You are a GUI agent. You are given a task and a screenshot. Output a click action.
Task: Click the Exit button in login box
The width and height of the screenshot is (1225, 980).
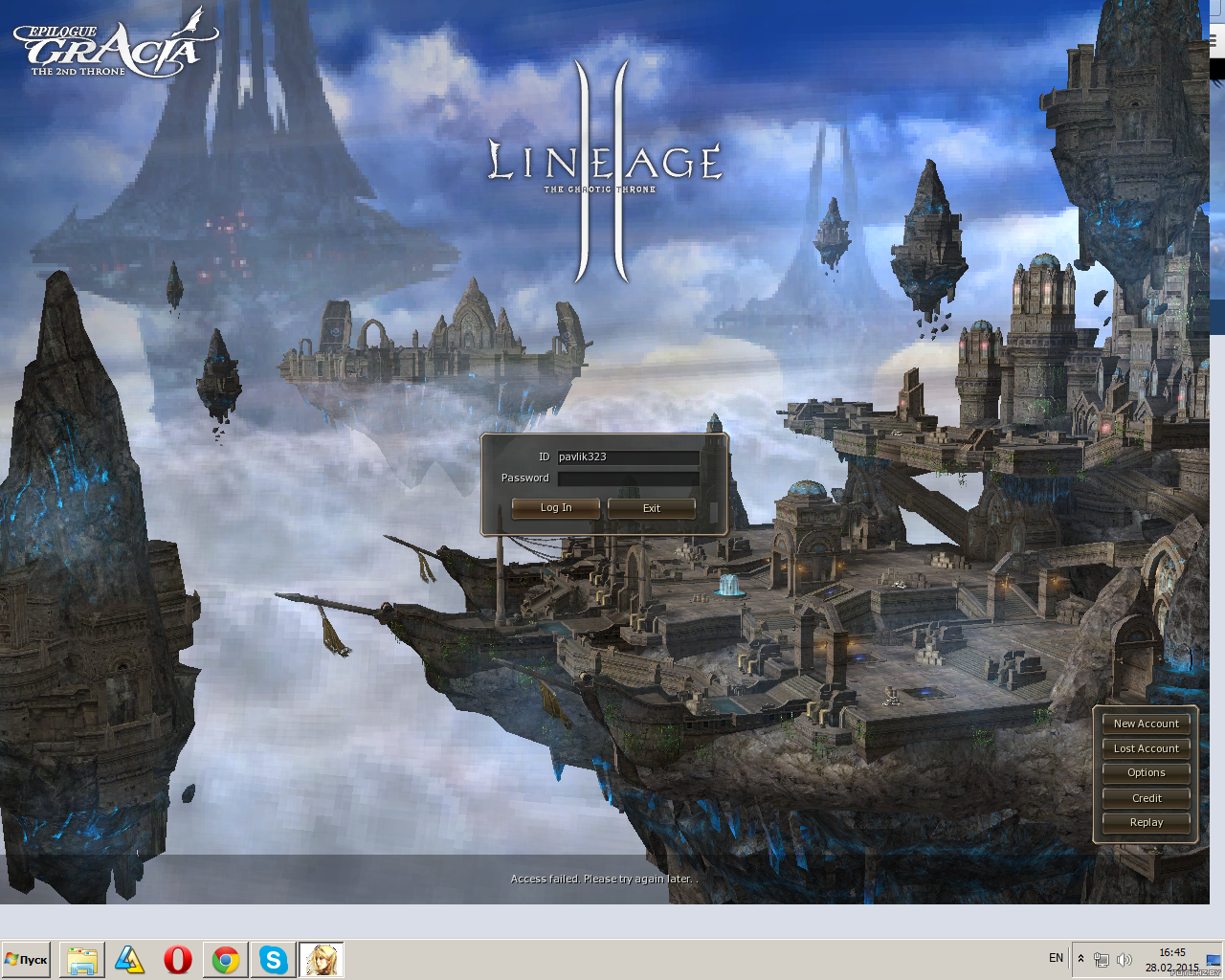point(652,508)
